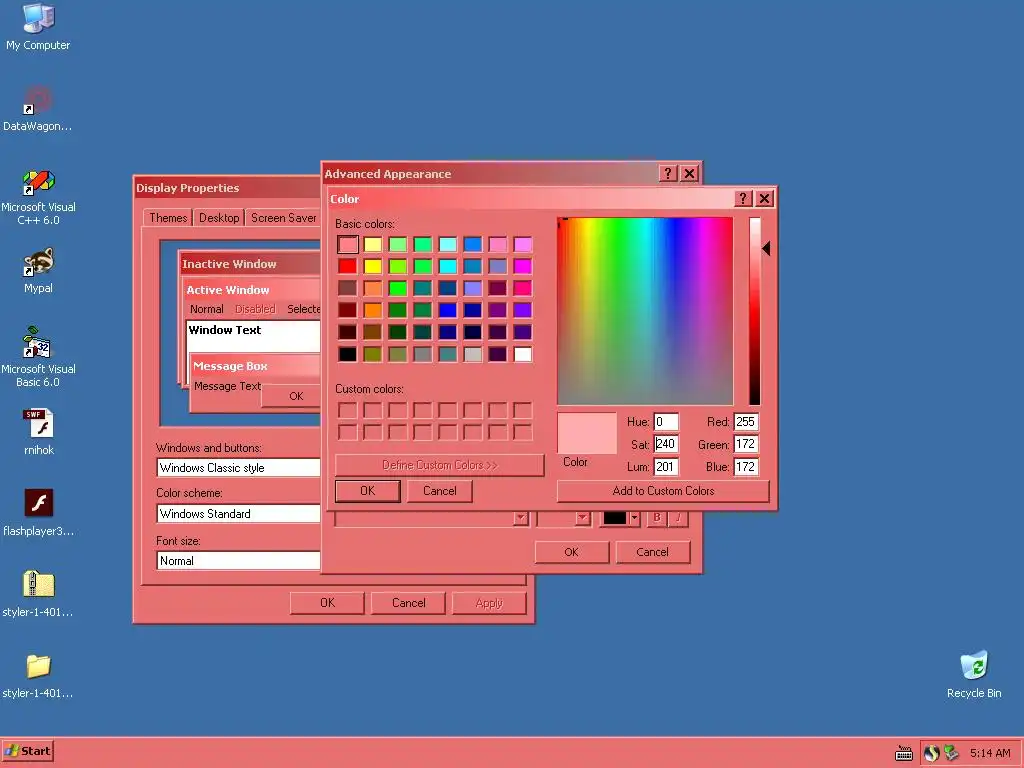The height and width of the screenshot is (768, 1024).
Task: Open the Color scheme dropdown
Action: pyautogui.click(x=238, y=514)
